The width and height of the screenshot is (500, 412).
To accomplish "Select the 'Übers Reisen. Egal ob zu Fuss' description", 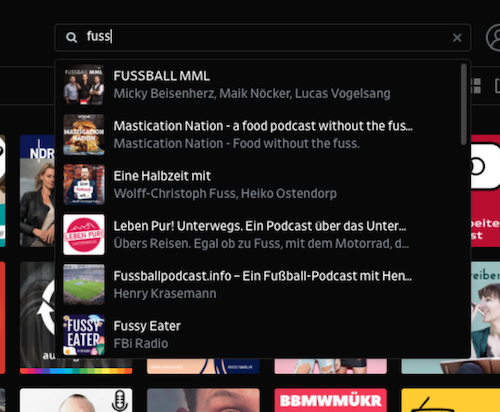I will click(261, 244).
